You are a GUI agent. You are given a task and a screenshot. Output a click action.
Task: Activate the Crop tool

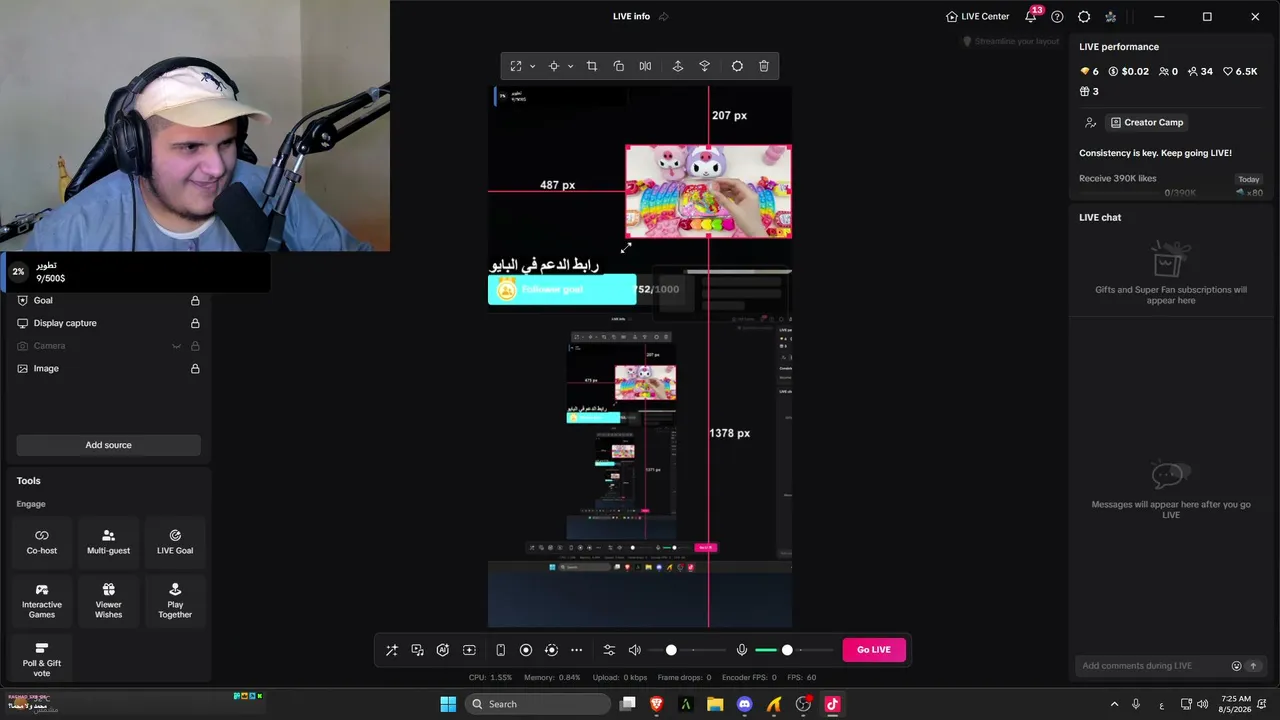pos(592,66)
